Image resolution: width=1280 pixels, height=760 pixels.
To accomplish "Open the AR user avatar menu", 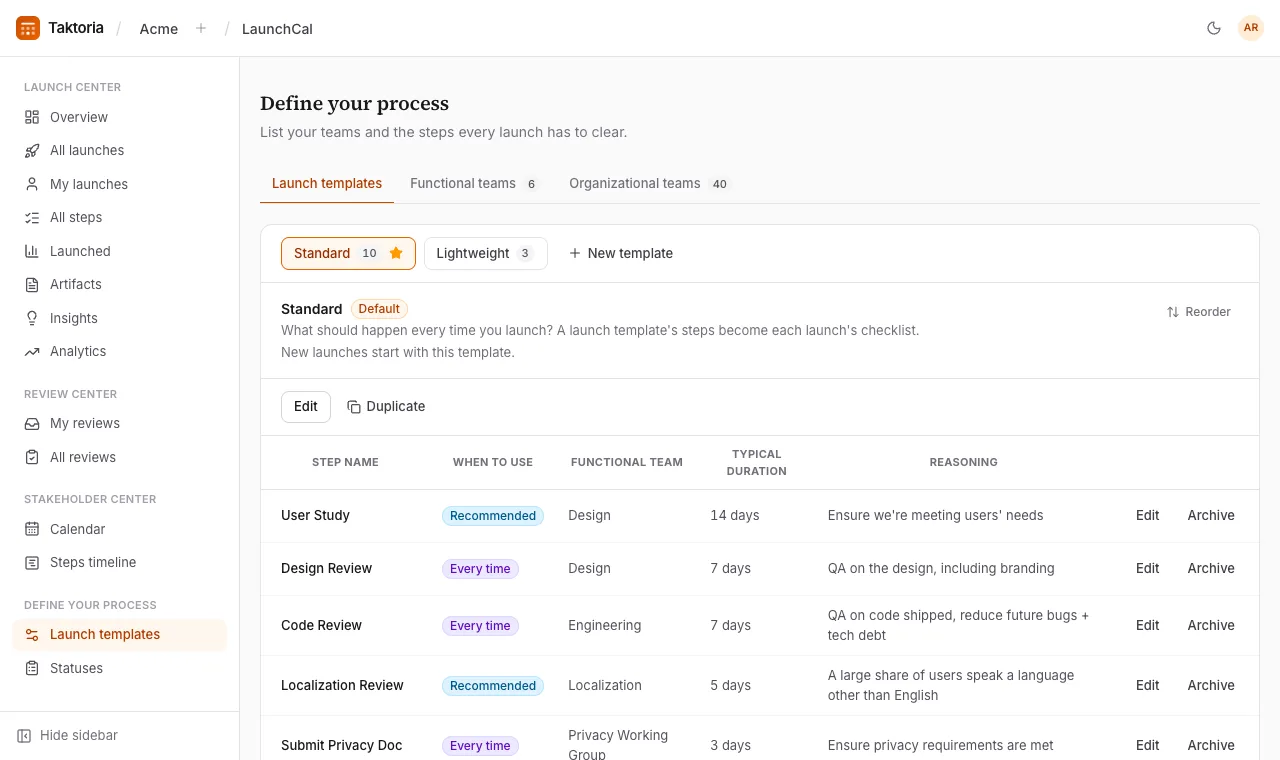I will tap(1251, 28).
